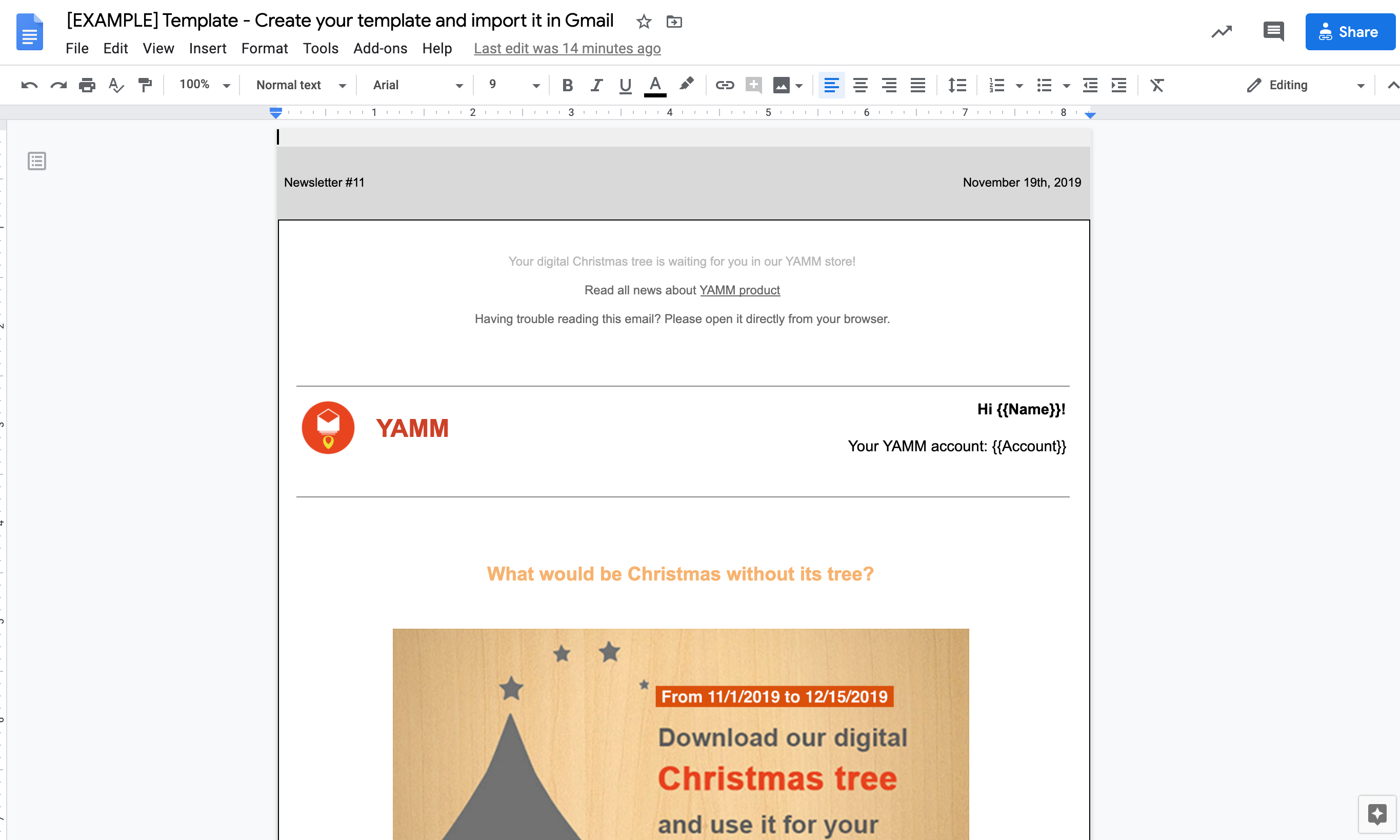Toggle the document outline panel icon
This screenshot has width=1400, height=840.
click(x=37, y=161)
